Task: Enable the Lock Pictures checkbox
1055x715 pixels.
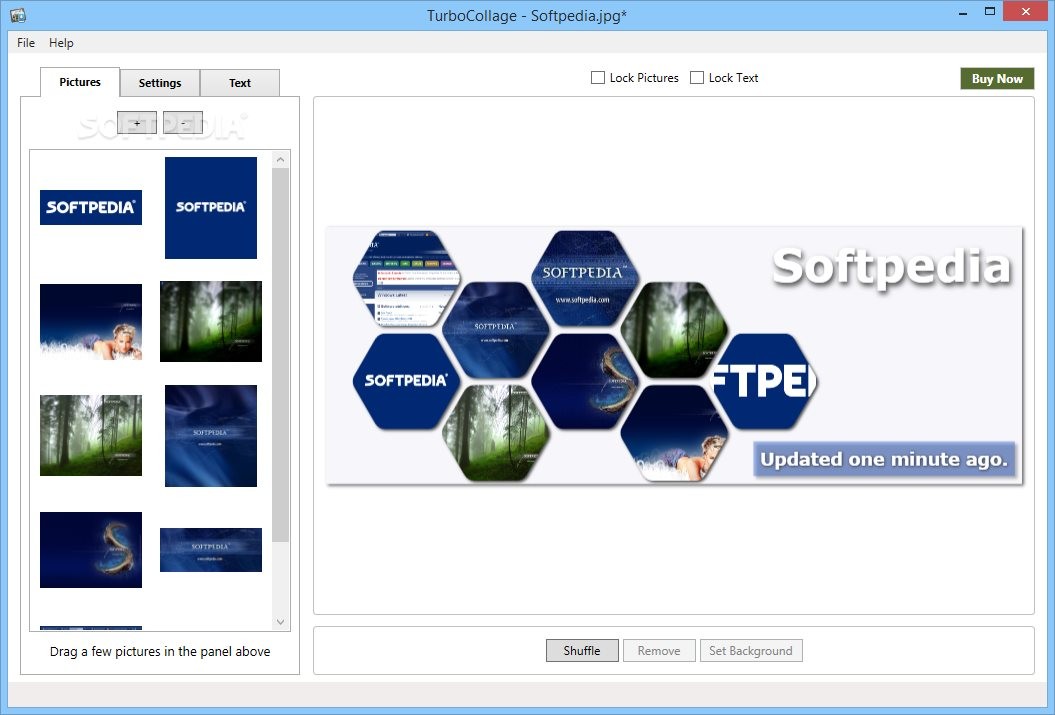Action: 597,77
